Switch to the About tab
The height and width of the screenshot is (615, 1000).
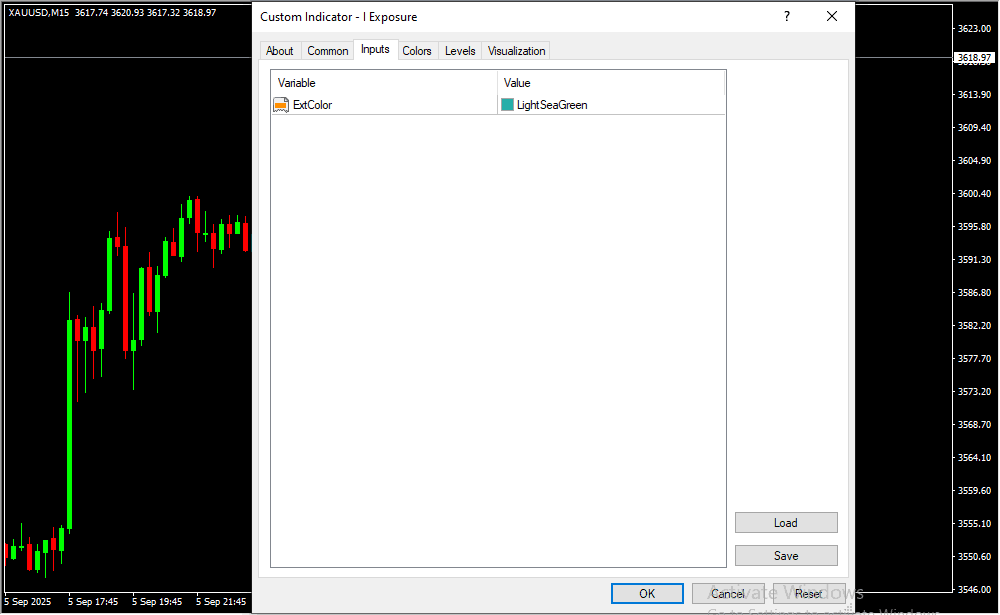(x=280, y=51)
